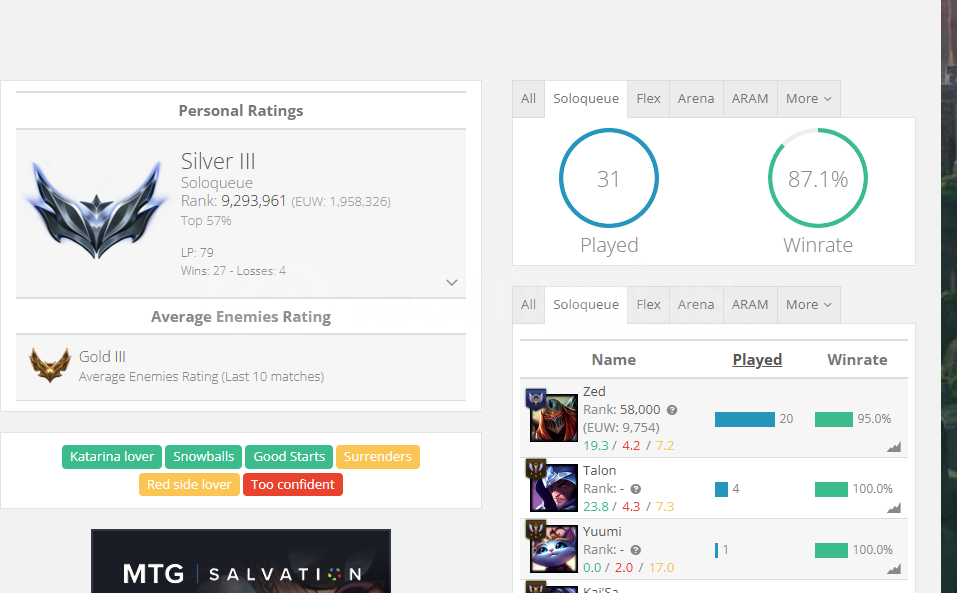Open Yuumi's stats graph icon
This screenshot has height=593, width=957.
coord(894,569)
